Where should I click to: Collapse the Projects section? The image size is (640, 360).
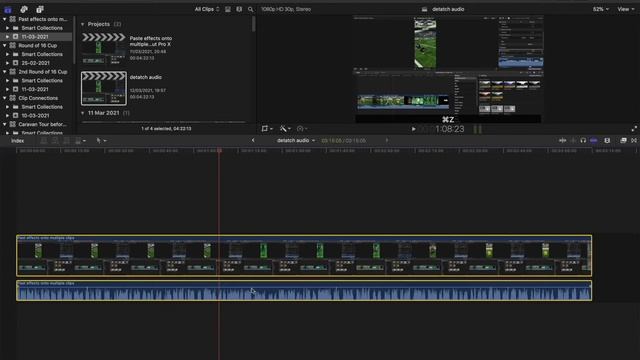click(x=83, y=24)
